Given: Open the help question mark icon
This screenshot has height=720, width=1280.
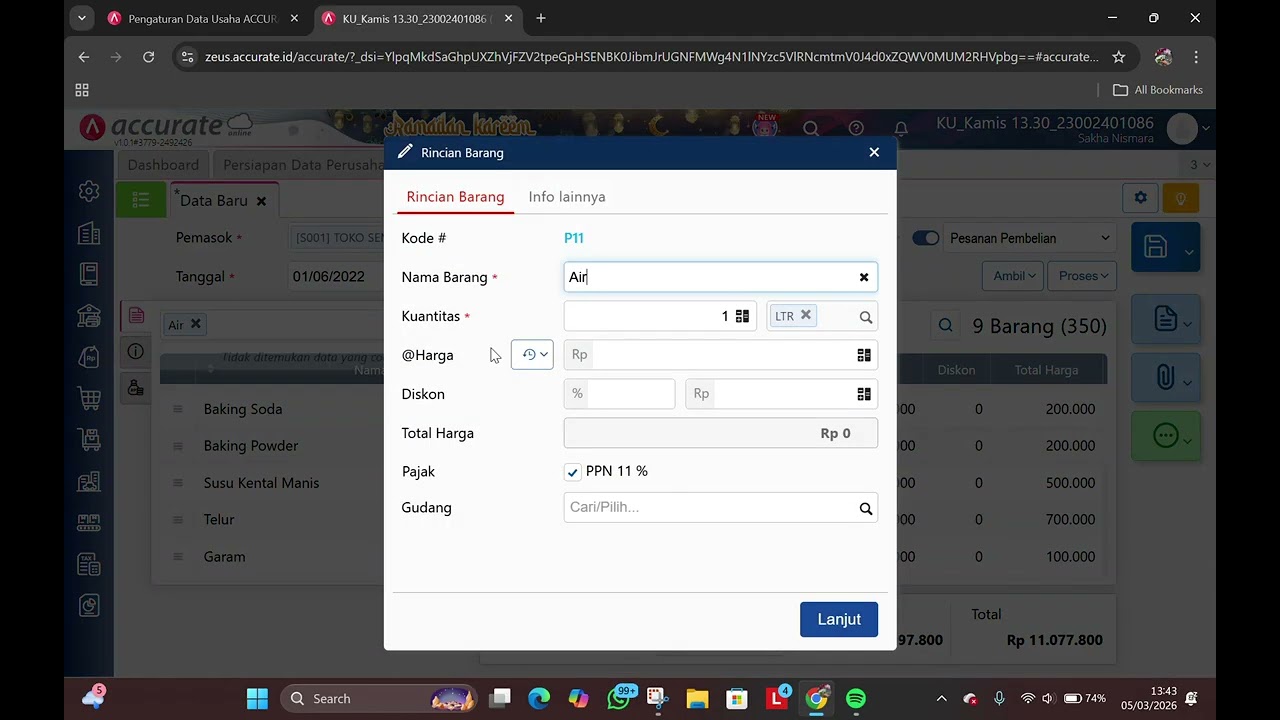Looking at the screenshot, I should [x=856, y=129].
